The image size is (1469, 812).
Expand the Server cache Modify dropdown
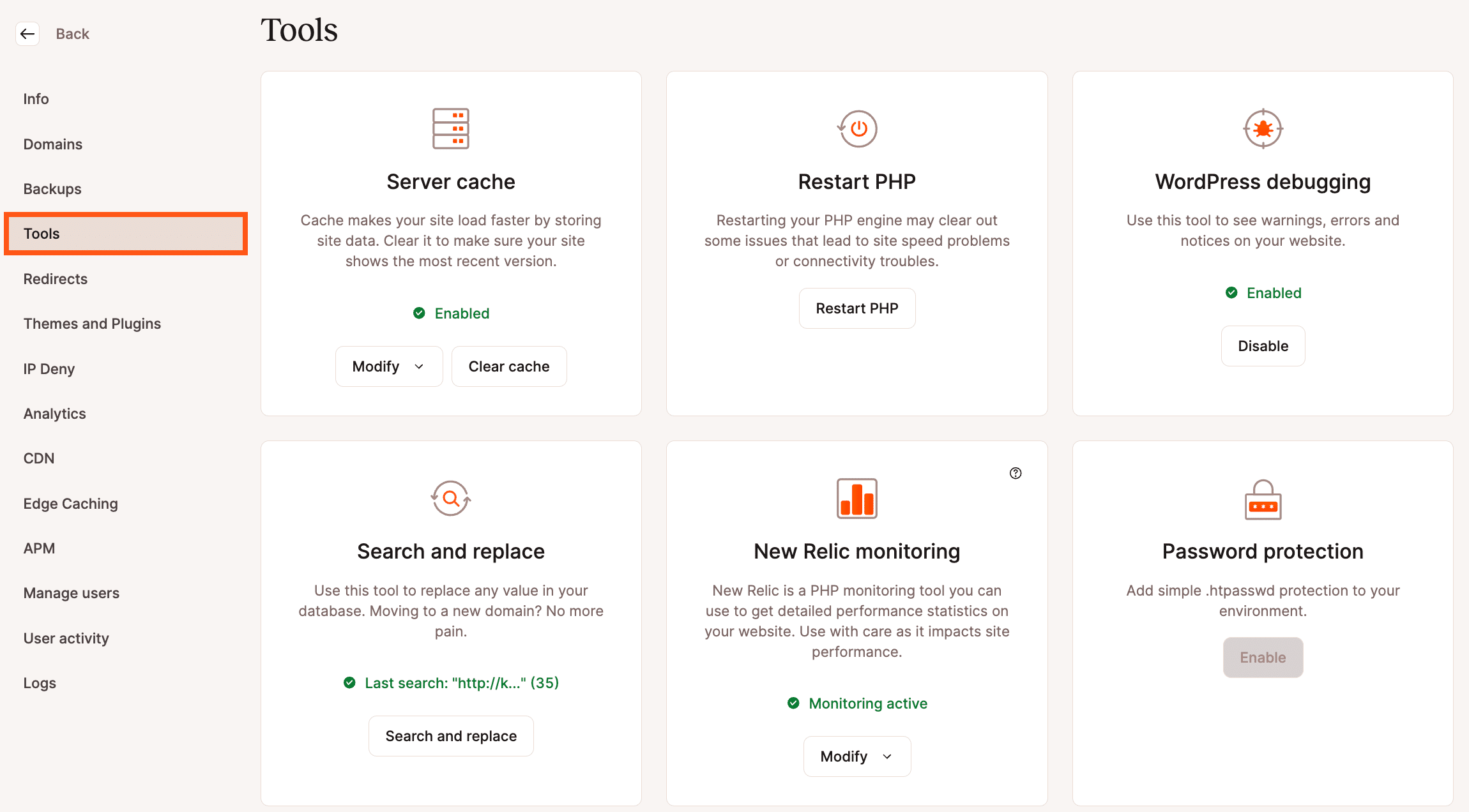388,366
